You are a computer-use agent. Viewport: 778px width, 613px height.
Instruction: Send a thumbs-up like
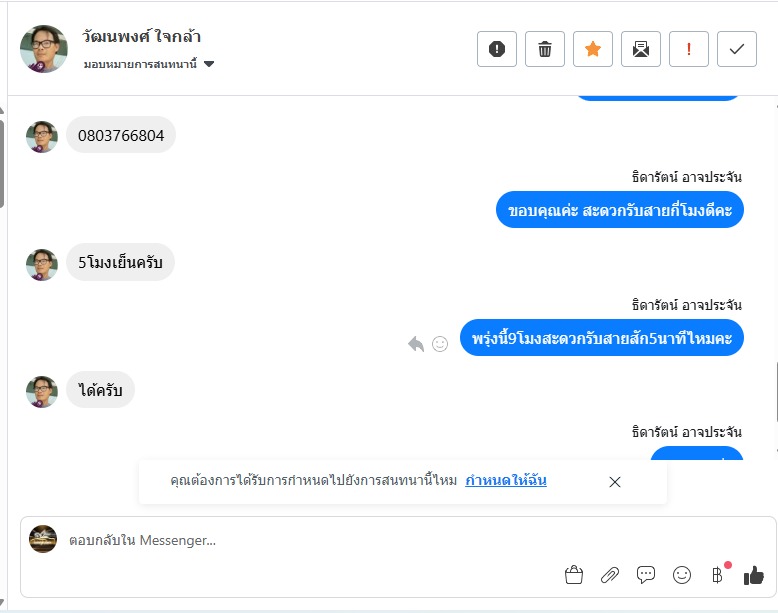[754, 575]
